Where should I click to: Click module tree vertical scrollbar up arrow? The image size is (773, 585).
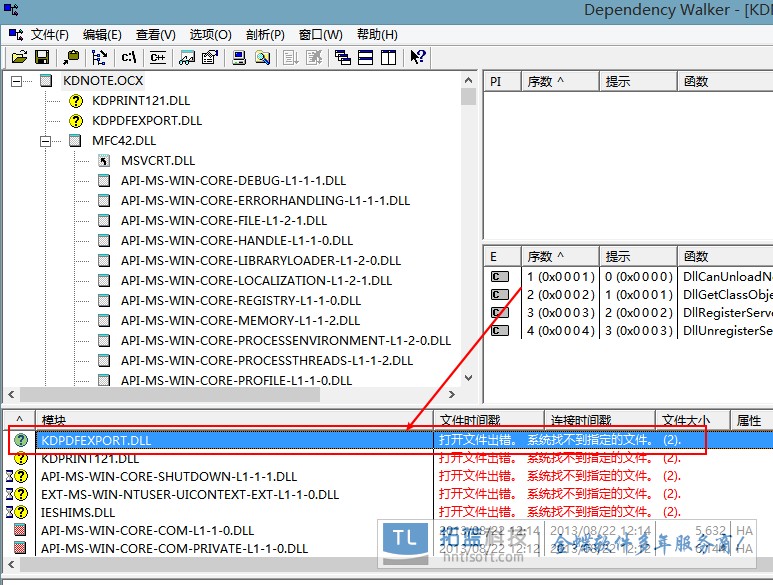[x=468, y=80]
